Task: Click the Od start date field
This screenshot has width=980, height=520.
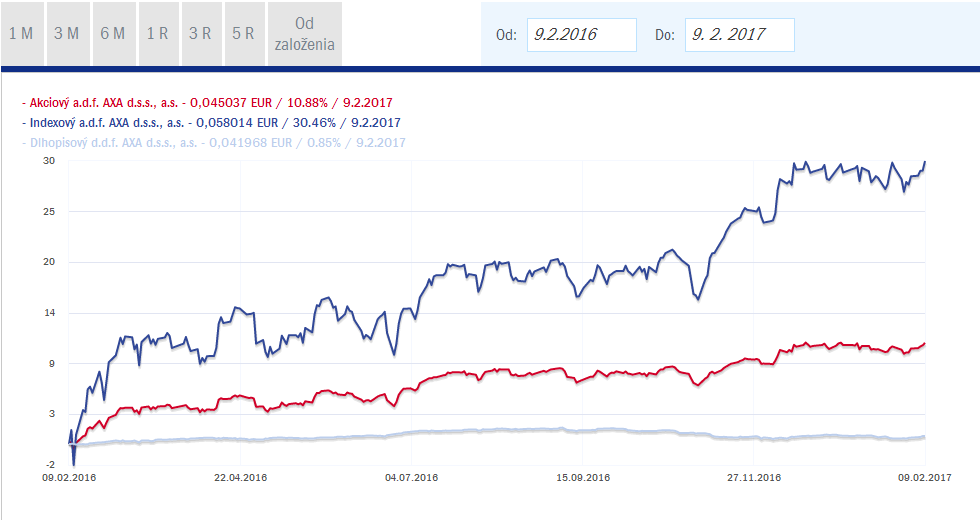Action: [x=581, y=34]
